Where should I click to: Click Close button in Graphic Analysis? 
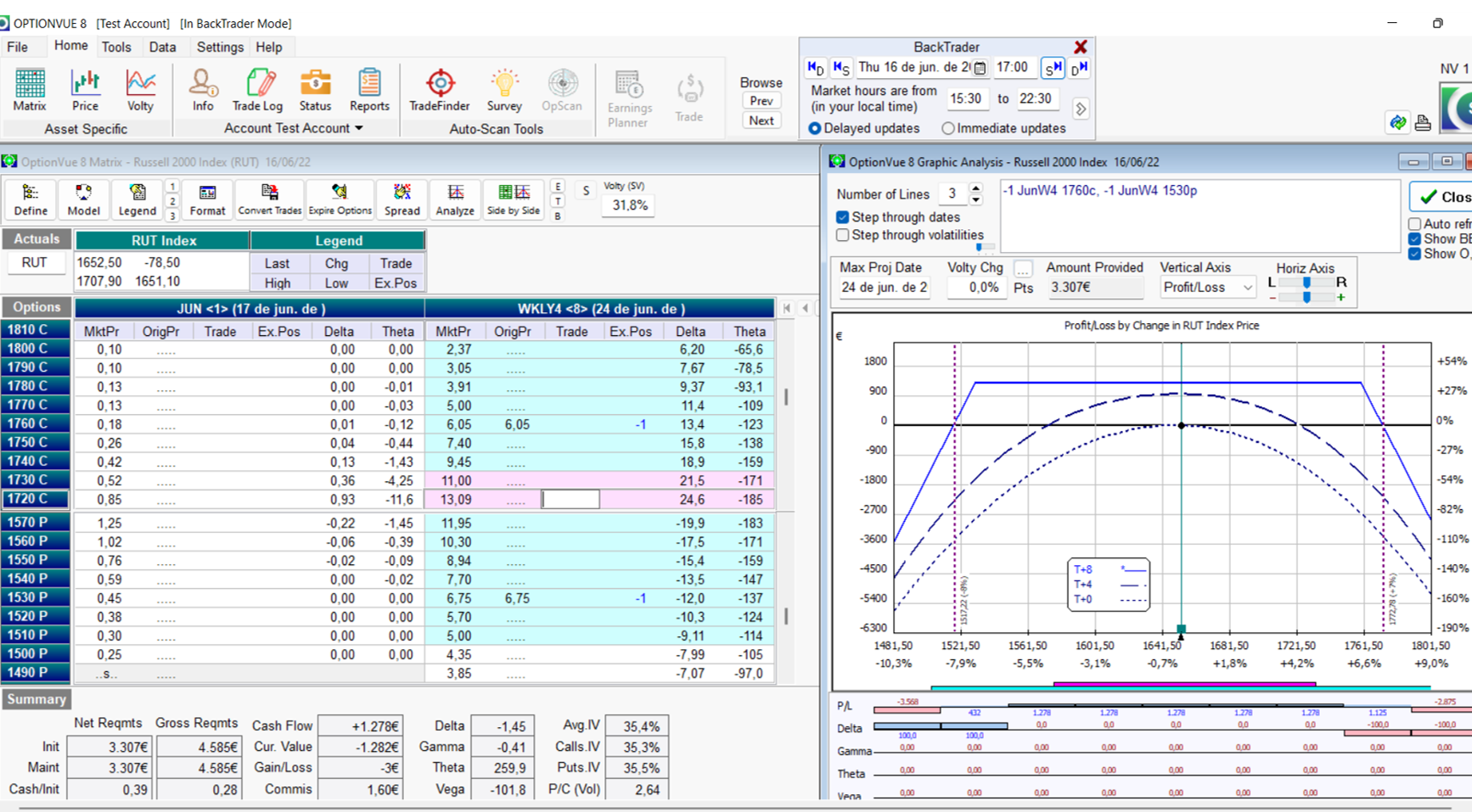click(x=1441, y=197)
